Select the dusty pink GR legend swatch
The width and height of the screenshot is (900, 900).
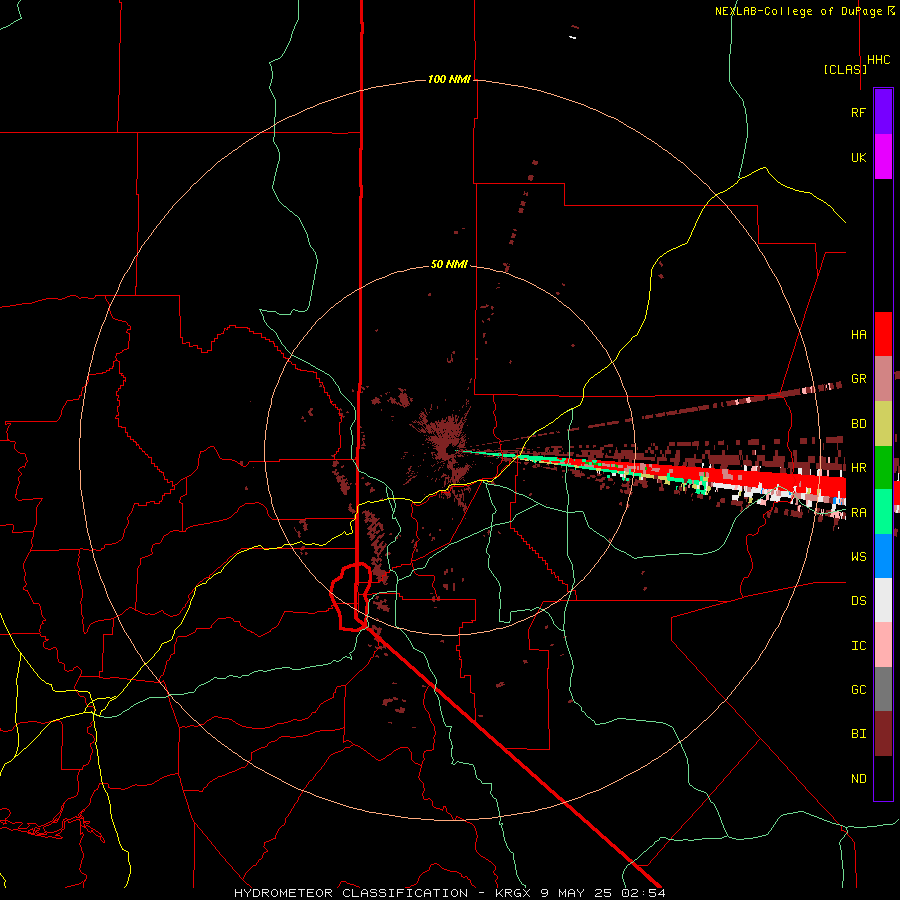883,379
